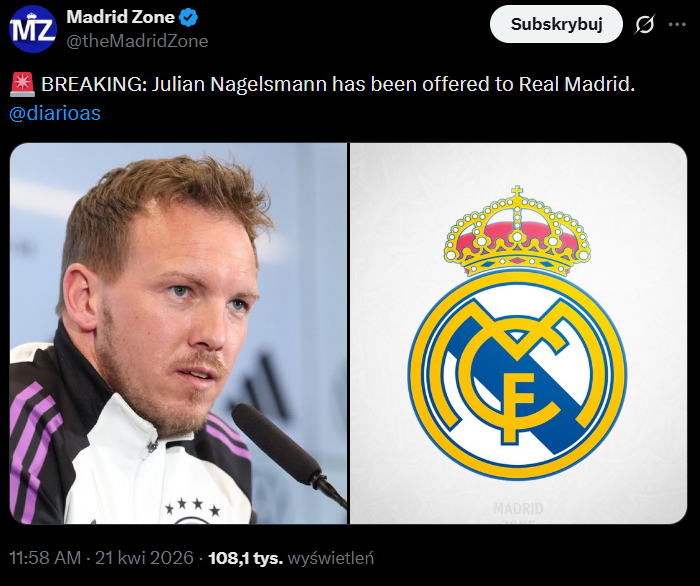
Task: Click the 21 kwi 2026 date
Action: point(144,558)
